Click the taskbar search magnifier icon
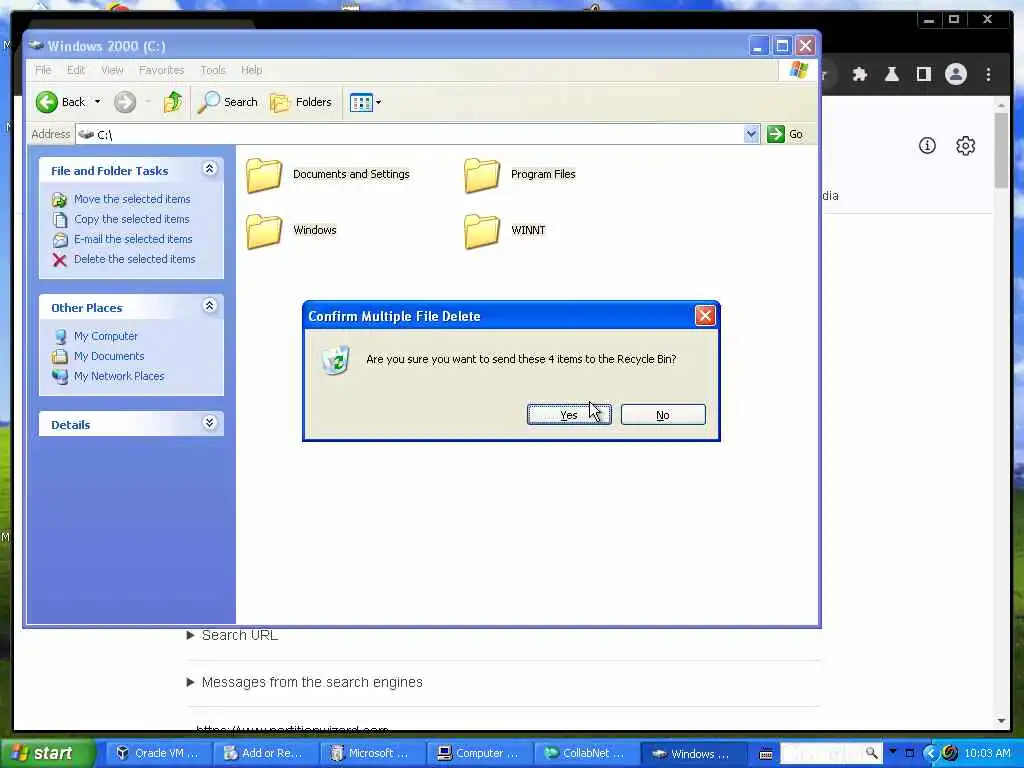 871,753
